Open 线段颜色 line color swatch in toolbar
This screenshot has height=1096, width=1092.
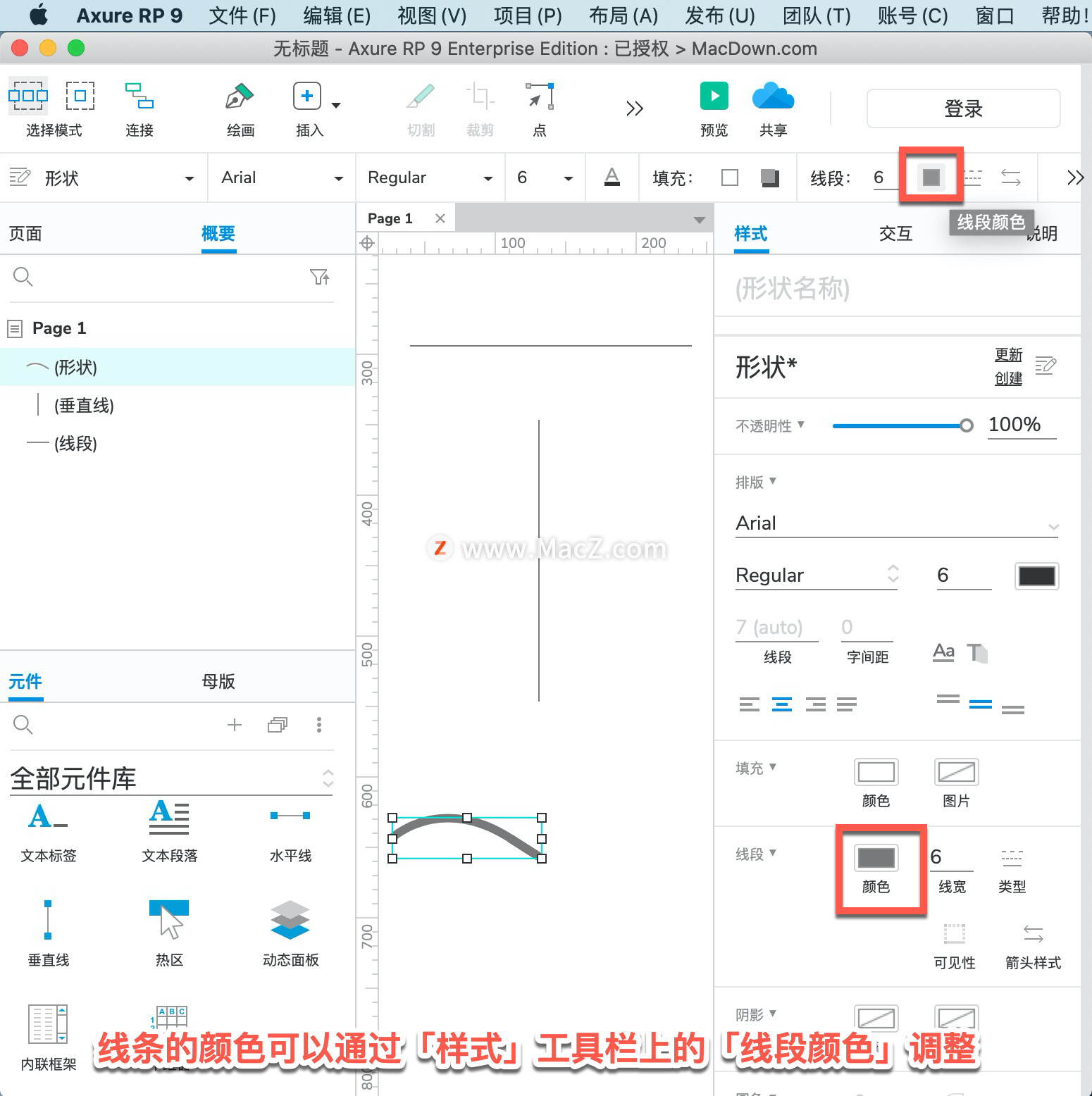[x=931, y=177]
